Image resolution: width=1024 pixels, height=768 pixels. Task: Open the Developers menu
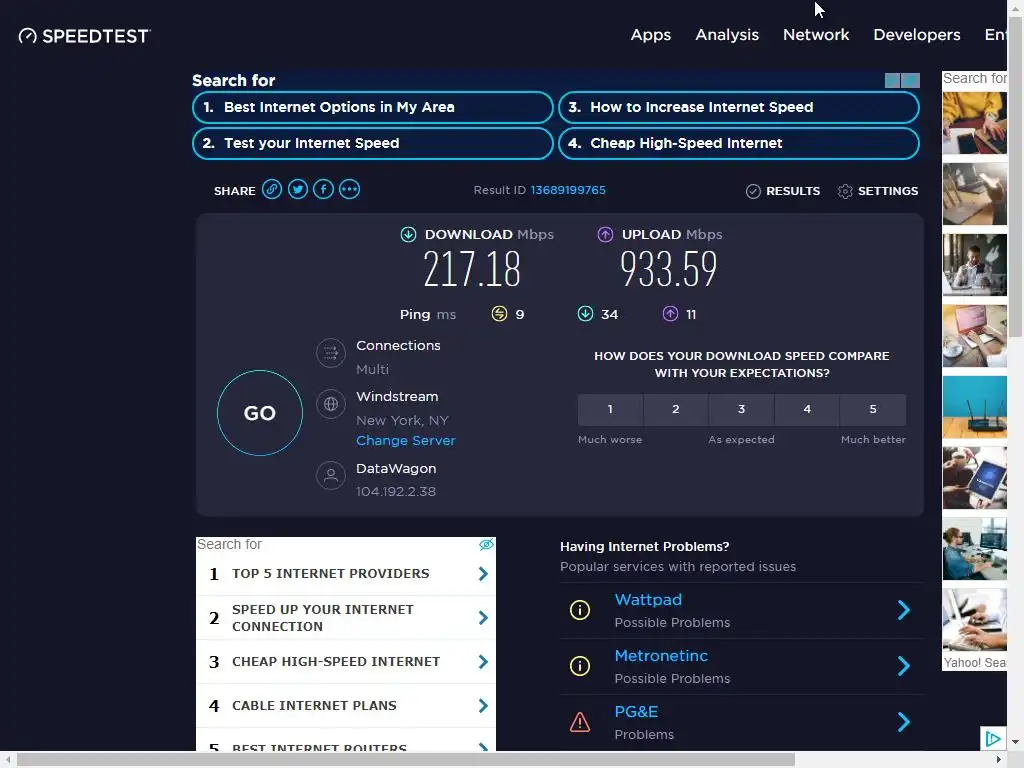point(917,35)
